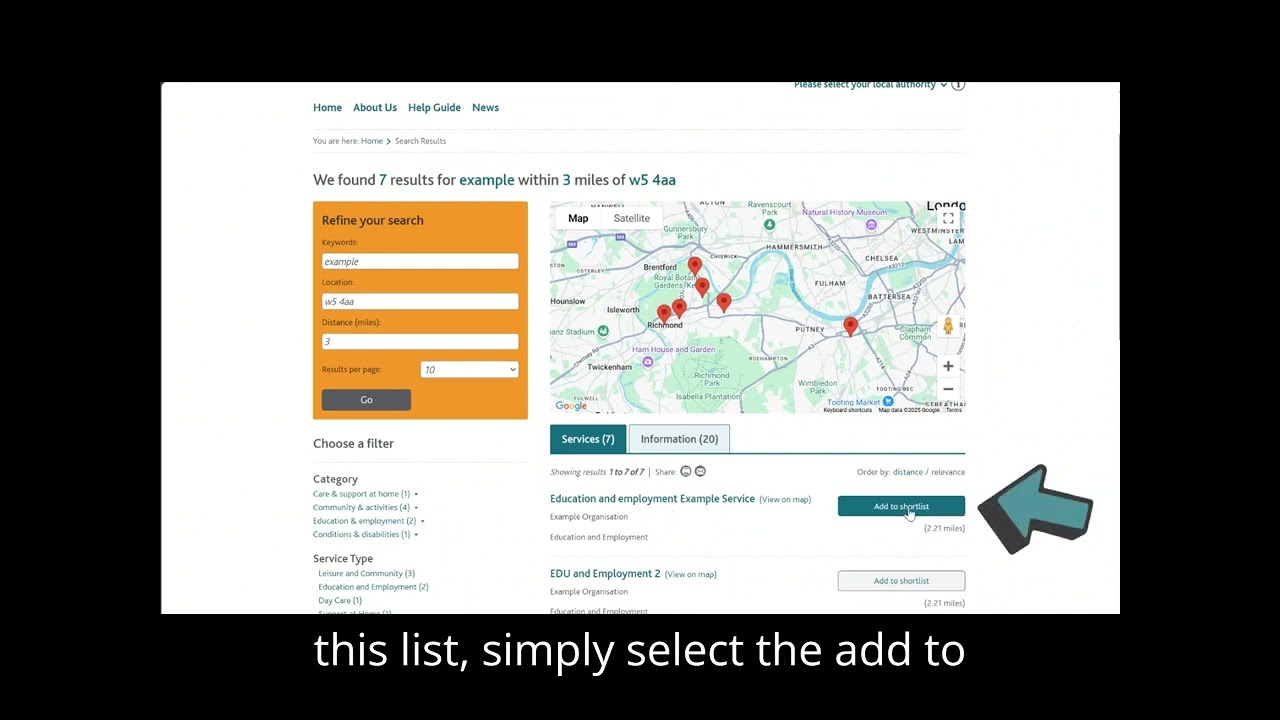Click the Location input field
This screenshot has width=1280, height=720.
point(420,301)
